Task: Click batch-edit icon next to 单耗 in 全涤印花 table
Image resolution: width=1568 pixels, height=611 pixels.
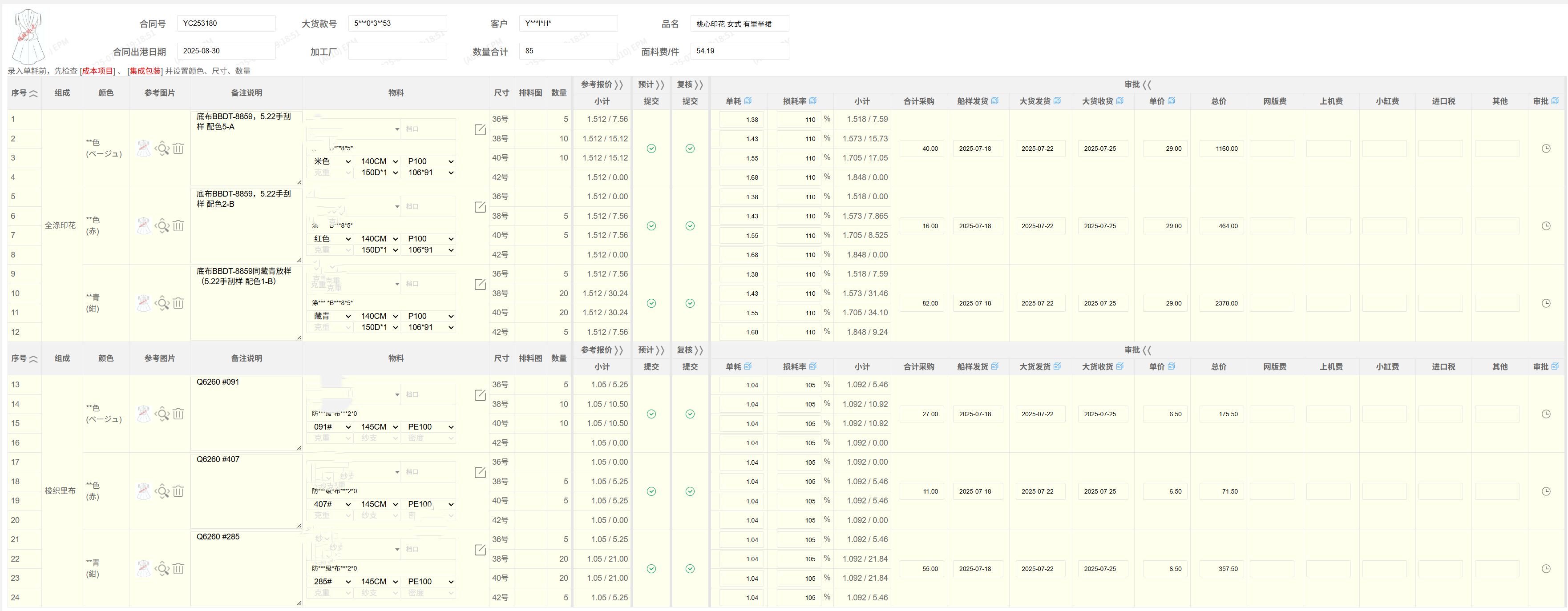Action: tap(748, 100)
